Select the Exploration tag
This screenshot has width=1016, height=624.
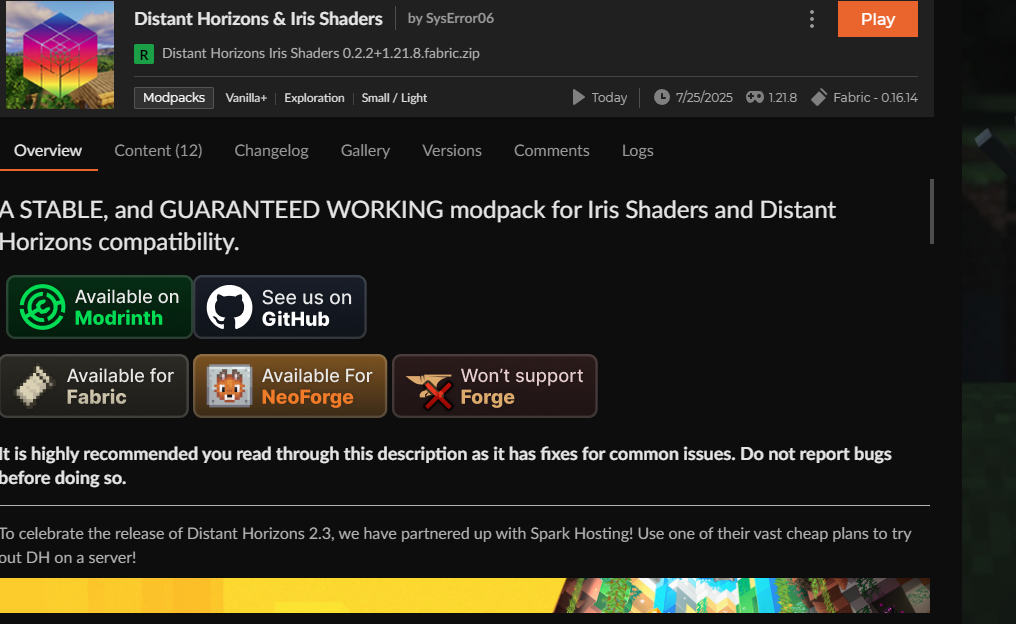tap(314, 98)
